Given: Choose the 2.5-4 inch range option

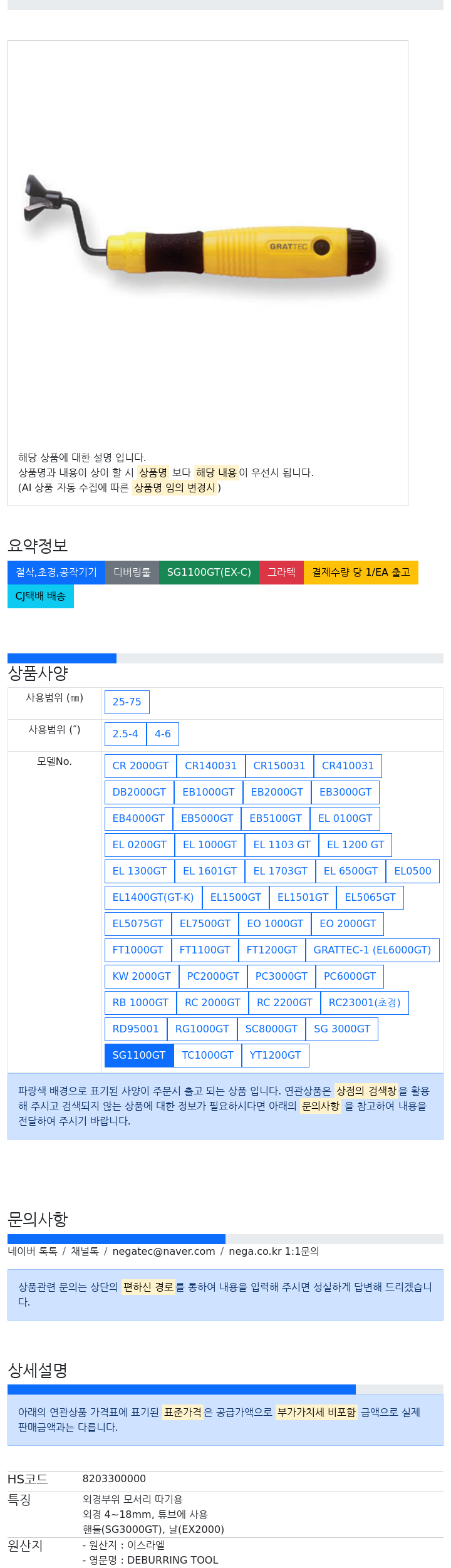Looking at the screenshot, I should pyautogui.click(x=125, y=734).
